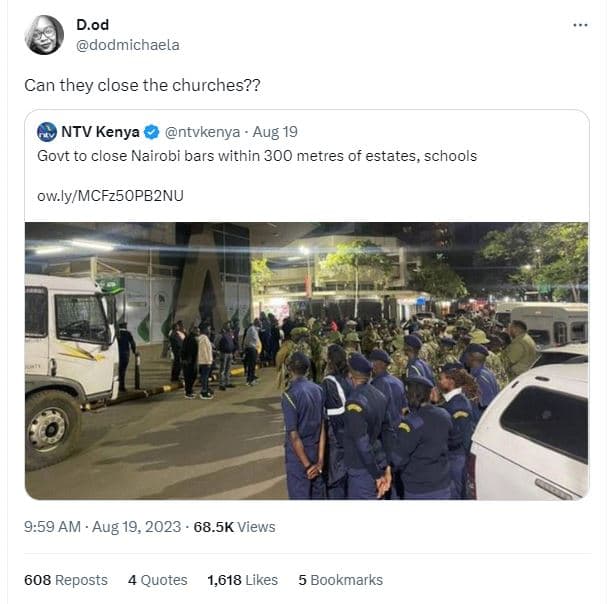
Task: Show the 608 Reposts list
Action: (x=66, y=580)
